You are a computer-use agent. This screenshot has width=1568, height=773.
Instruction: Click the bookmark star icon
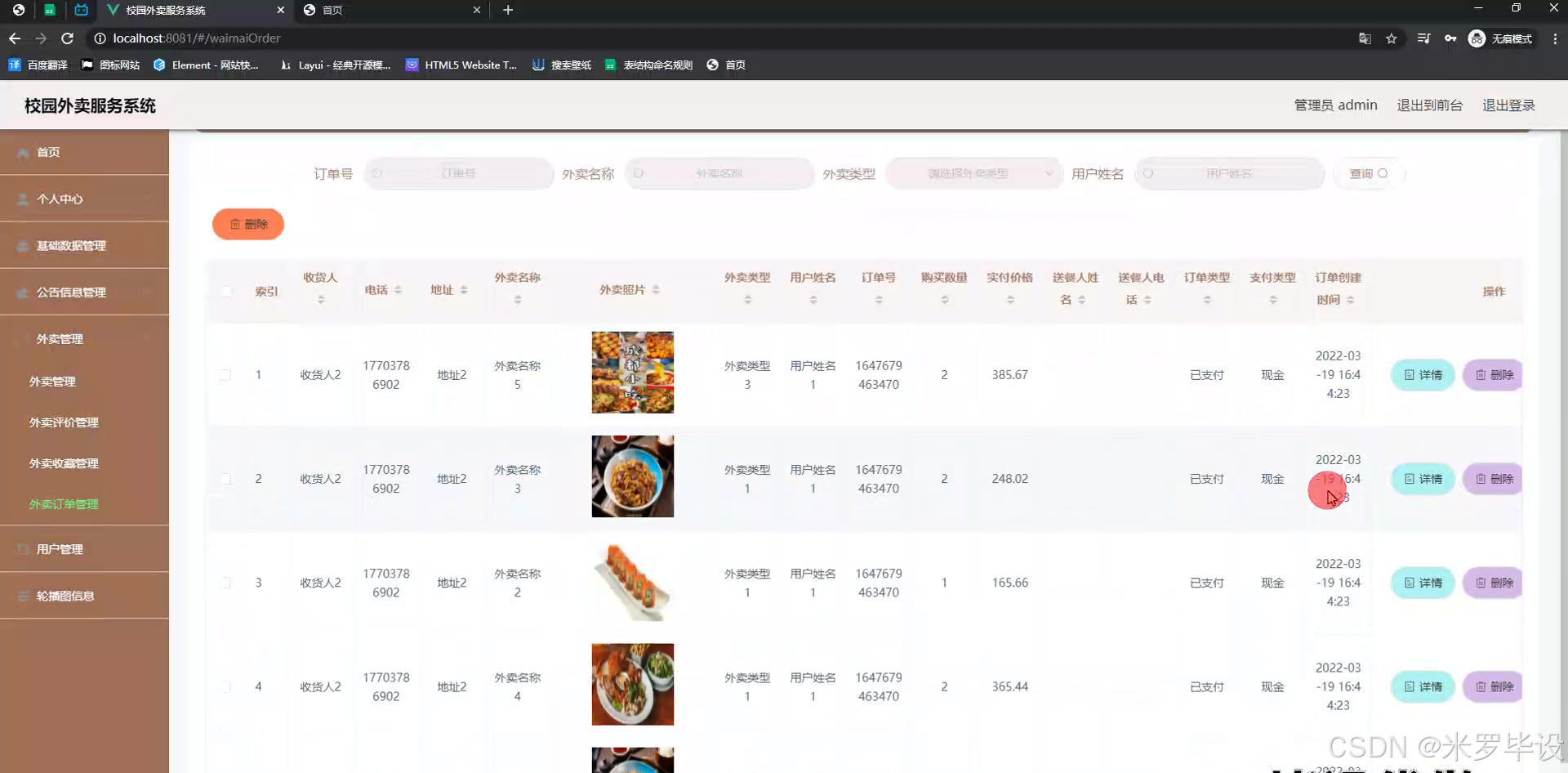(x=1392, y=38)
